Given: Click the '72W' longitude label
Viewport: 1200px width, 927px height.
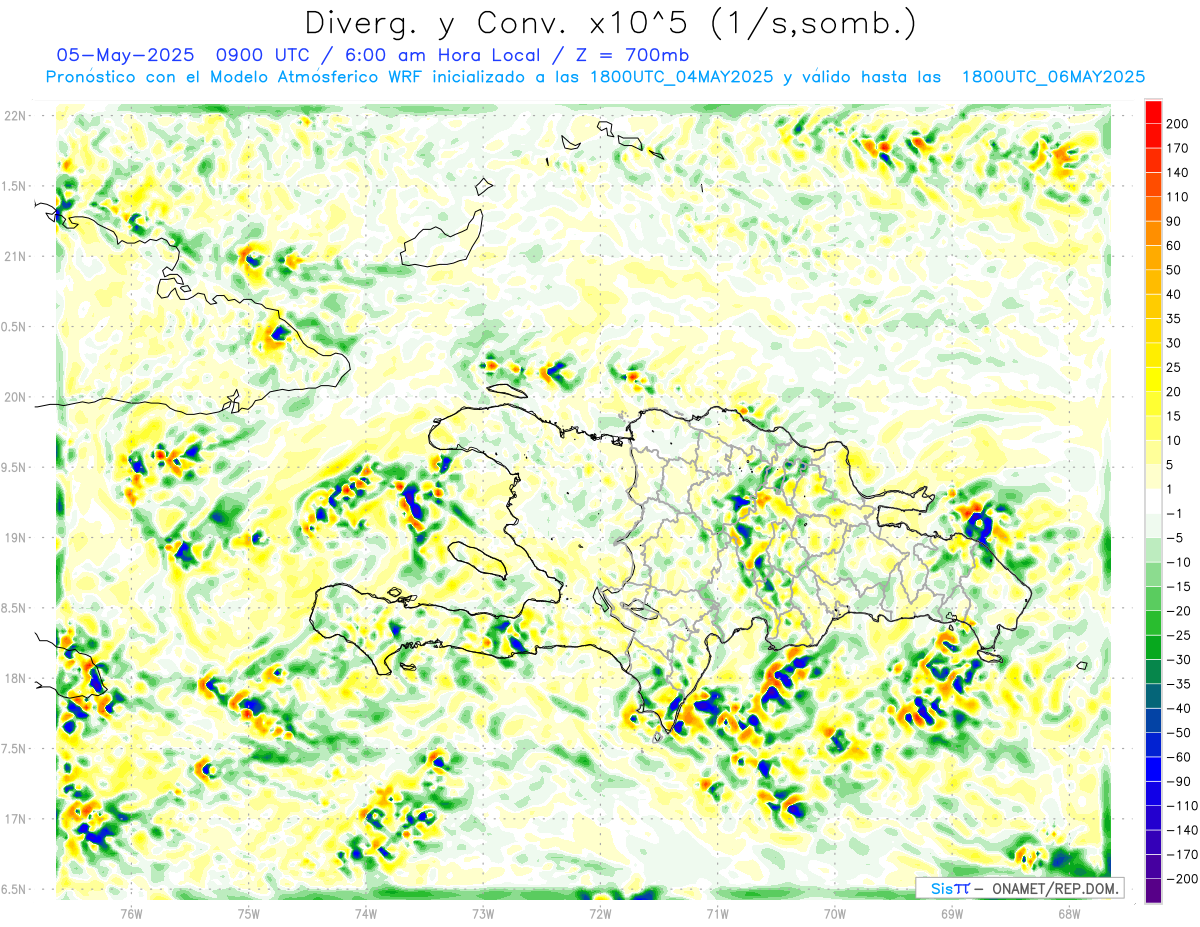Looking at the screenshot, I should (600, 914).
